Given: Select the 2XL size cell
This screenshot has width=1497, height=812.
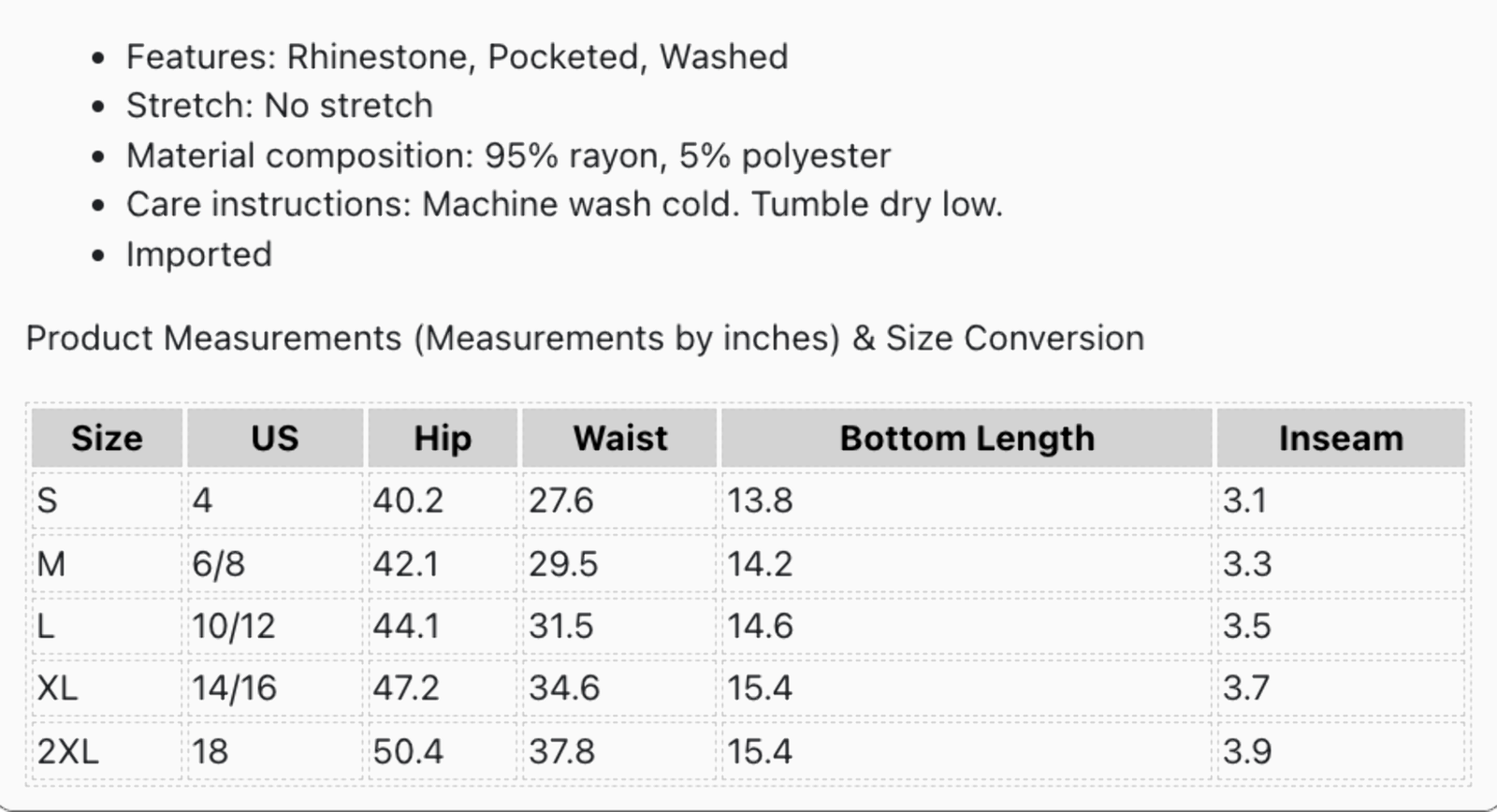Looking at the screenshot, I should coord(107,751).
